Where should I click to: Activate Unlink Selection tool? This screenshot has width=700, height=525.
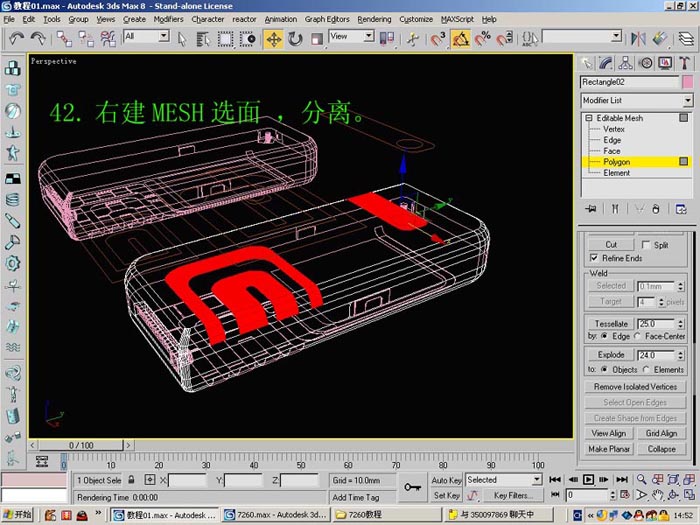(x=86, y=39)
